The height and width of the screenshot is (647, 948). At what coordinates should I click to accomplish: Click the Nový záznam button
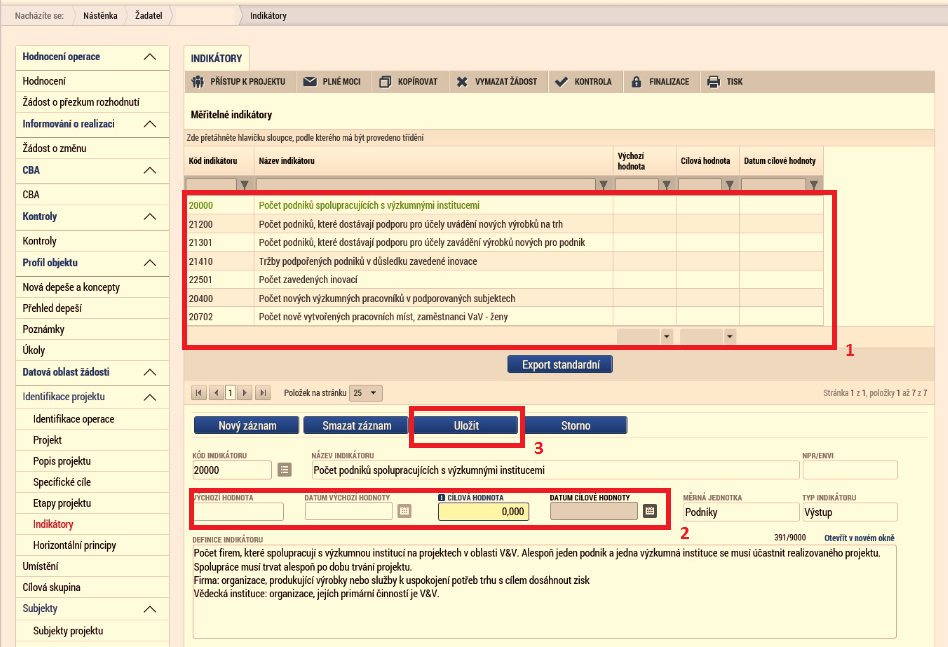[x=247, y=426]
